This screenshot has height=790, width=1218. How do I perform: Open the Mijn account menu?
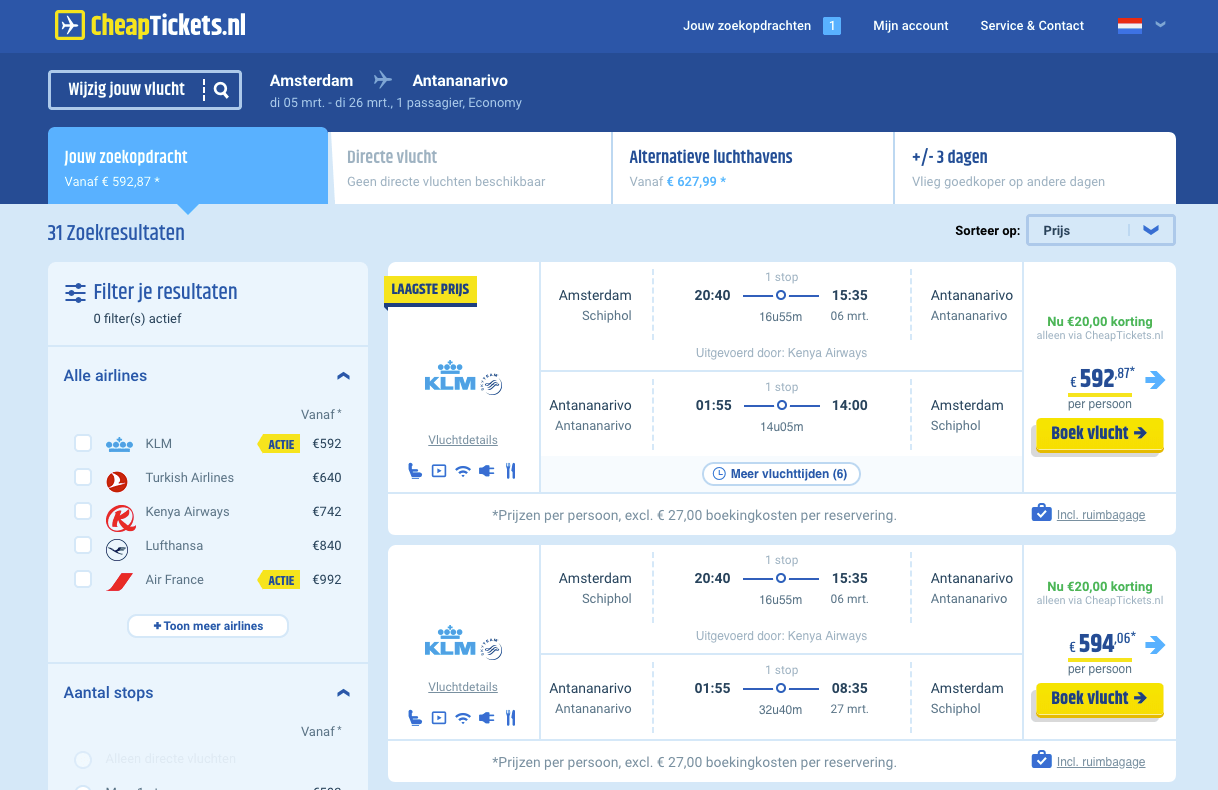point(910,26)
